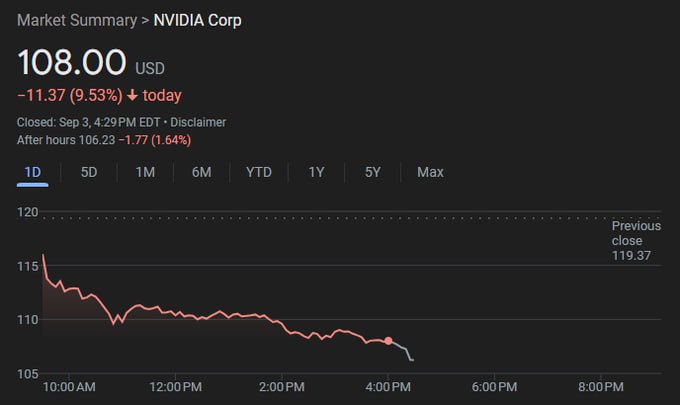Switch to the 1Y chart tab
The width and height of the screenshot is (680, 405).
click(x=316, y=172)
